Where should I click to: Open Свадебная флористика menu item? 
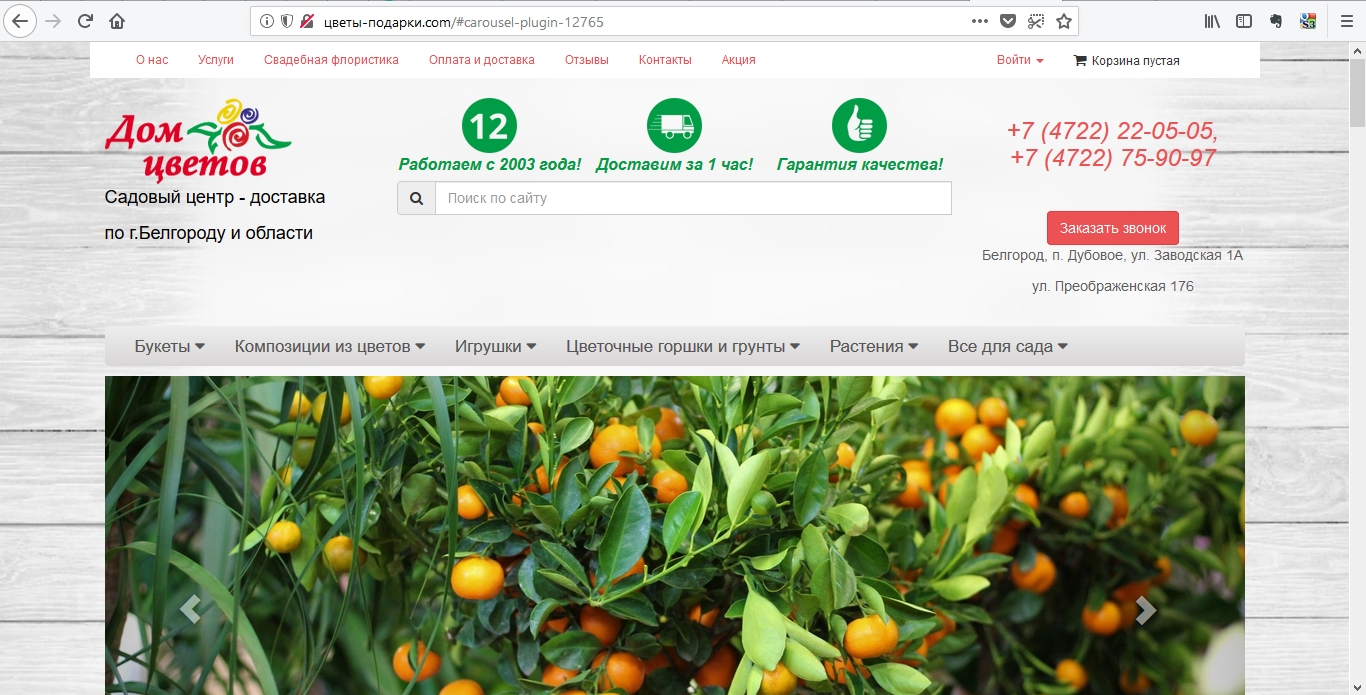tap(331, 60)
